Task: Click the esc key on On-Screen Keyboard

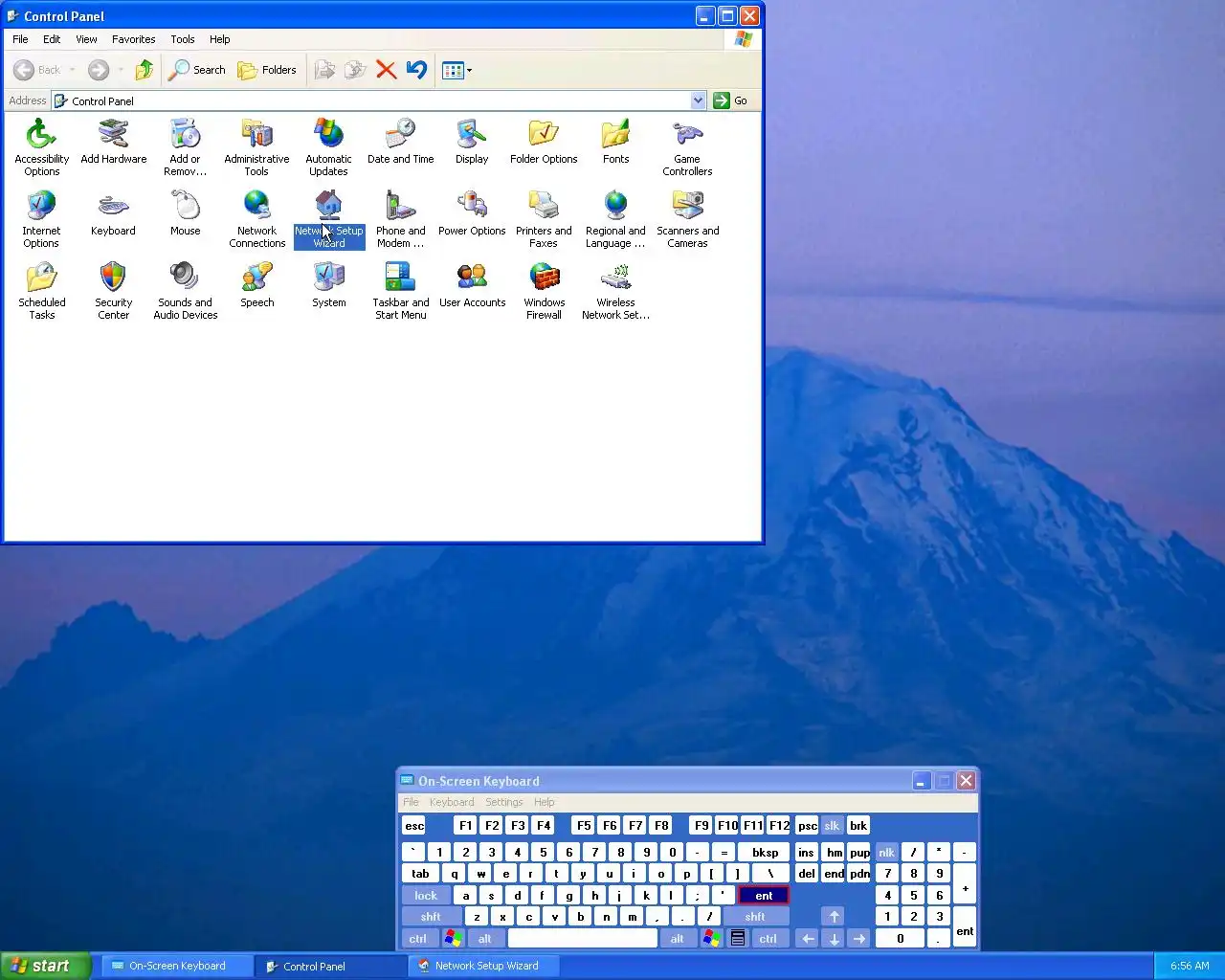Action: pos(414,826)
